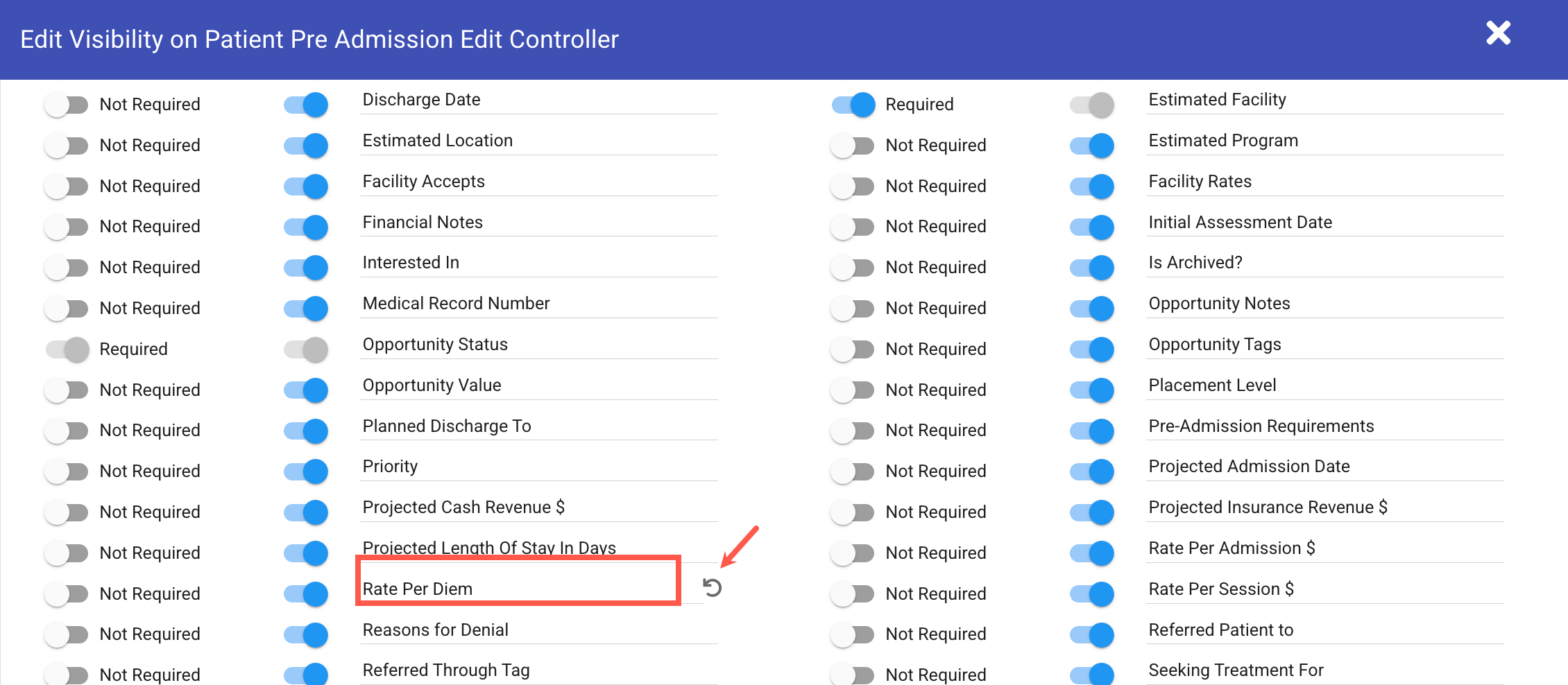Click the Rate Per Diem label field
Screen dimensions: 1568x685
pyautogui.click(x=517, y=589)
